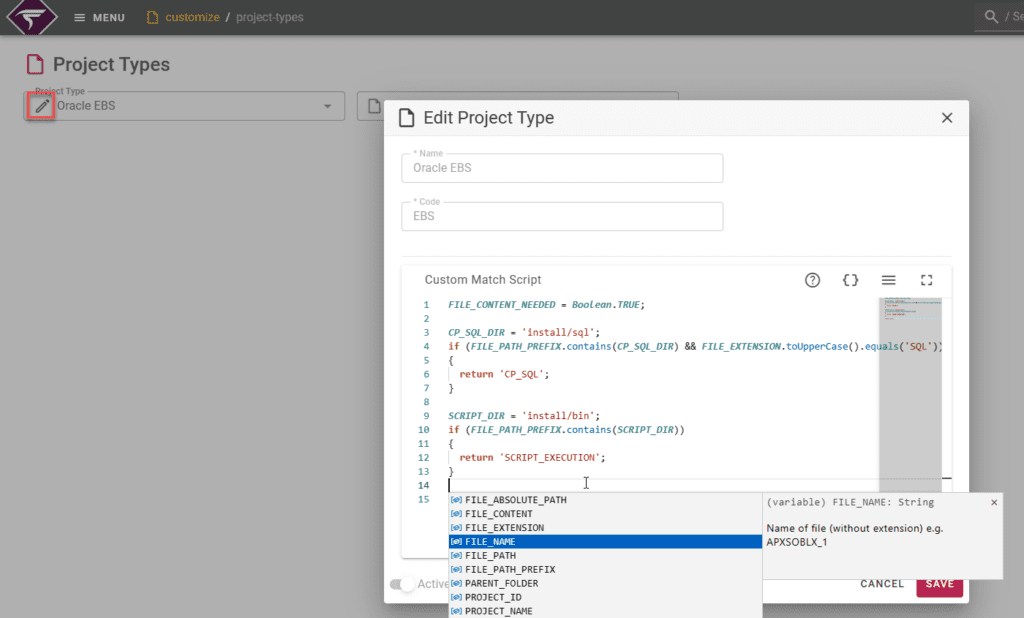This screenshot has height=618, width=1024.
Task: Click the curly braces variables icon
Action: click(850, 280)
